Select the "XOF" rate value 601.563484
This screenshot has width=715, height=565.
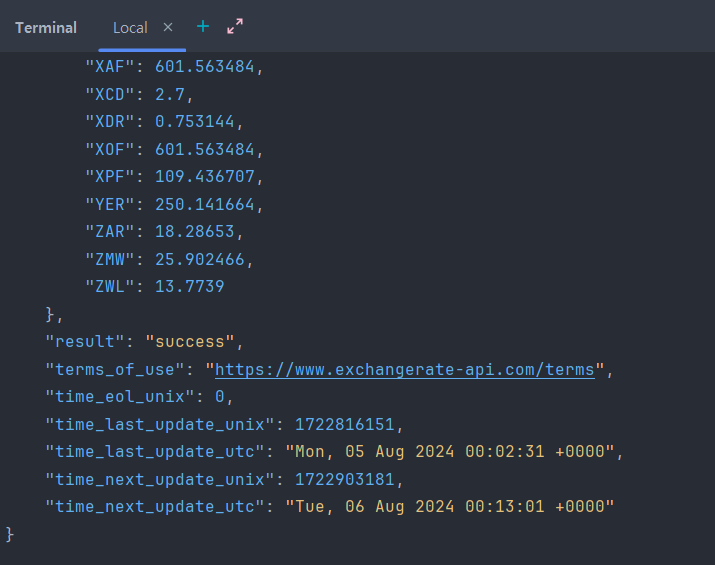[x=204, y=150]
